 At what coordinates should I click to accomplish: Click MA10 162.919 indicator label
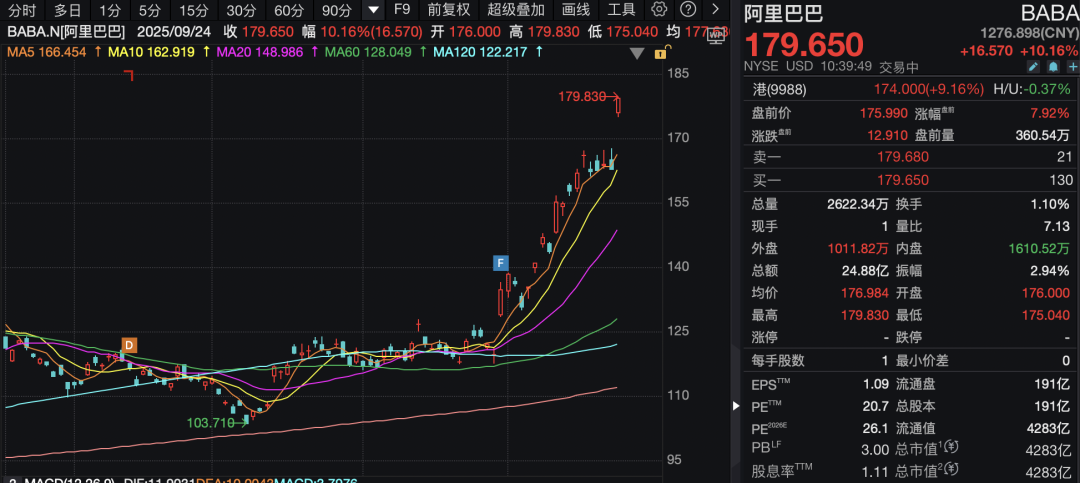[x=151, y=52]
